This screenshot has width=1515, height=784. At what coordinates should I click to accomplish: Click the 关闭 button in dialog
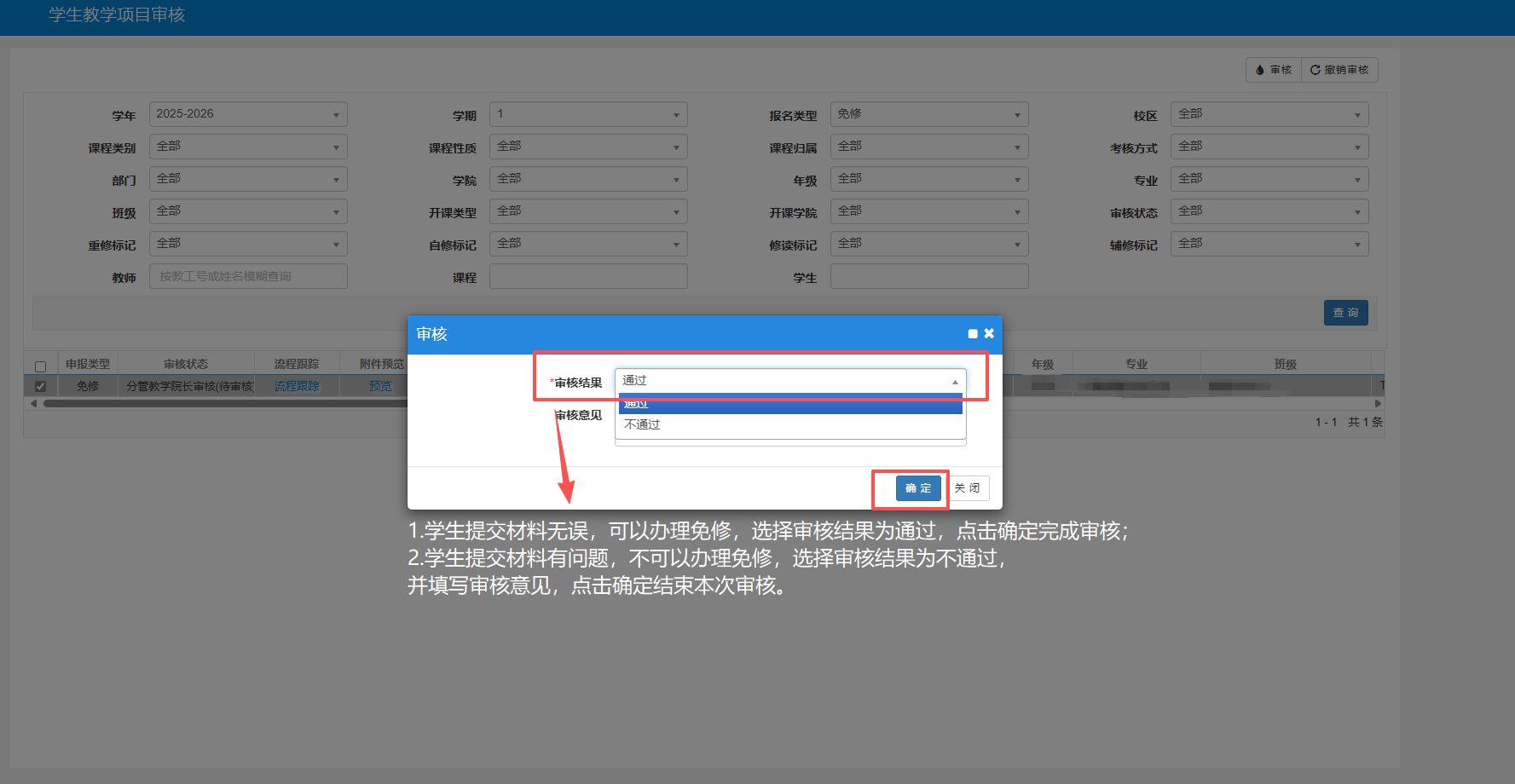tap(968, 488)
